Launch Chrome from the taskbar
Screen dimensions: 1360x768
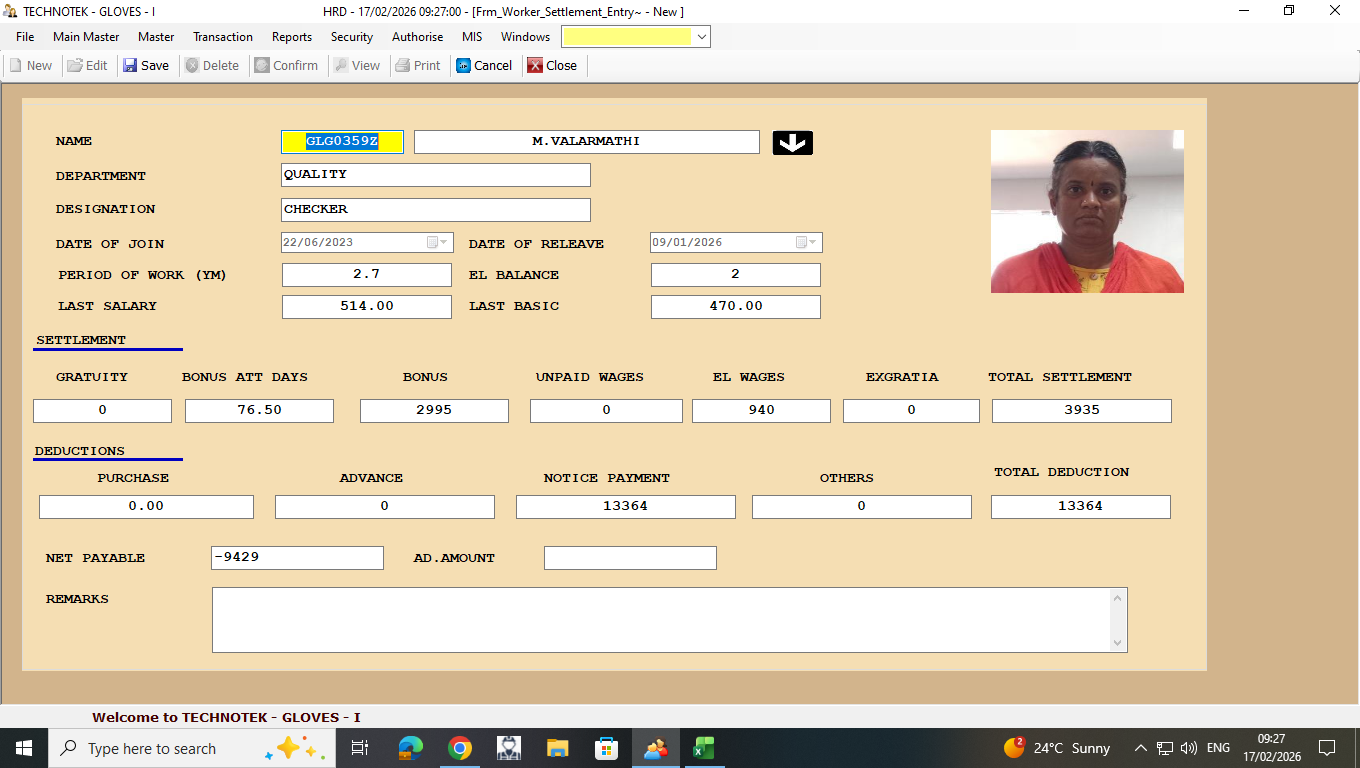click(x=460, y=748)
